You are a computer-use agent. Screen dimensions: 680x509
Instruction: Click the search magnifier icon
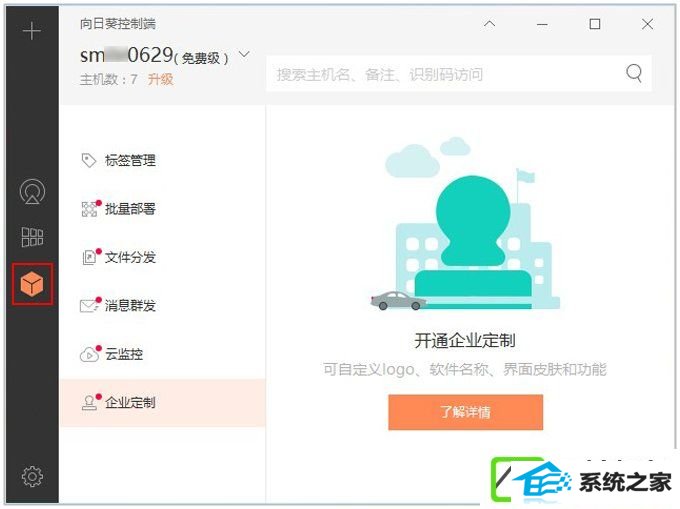pos(634,73)
